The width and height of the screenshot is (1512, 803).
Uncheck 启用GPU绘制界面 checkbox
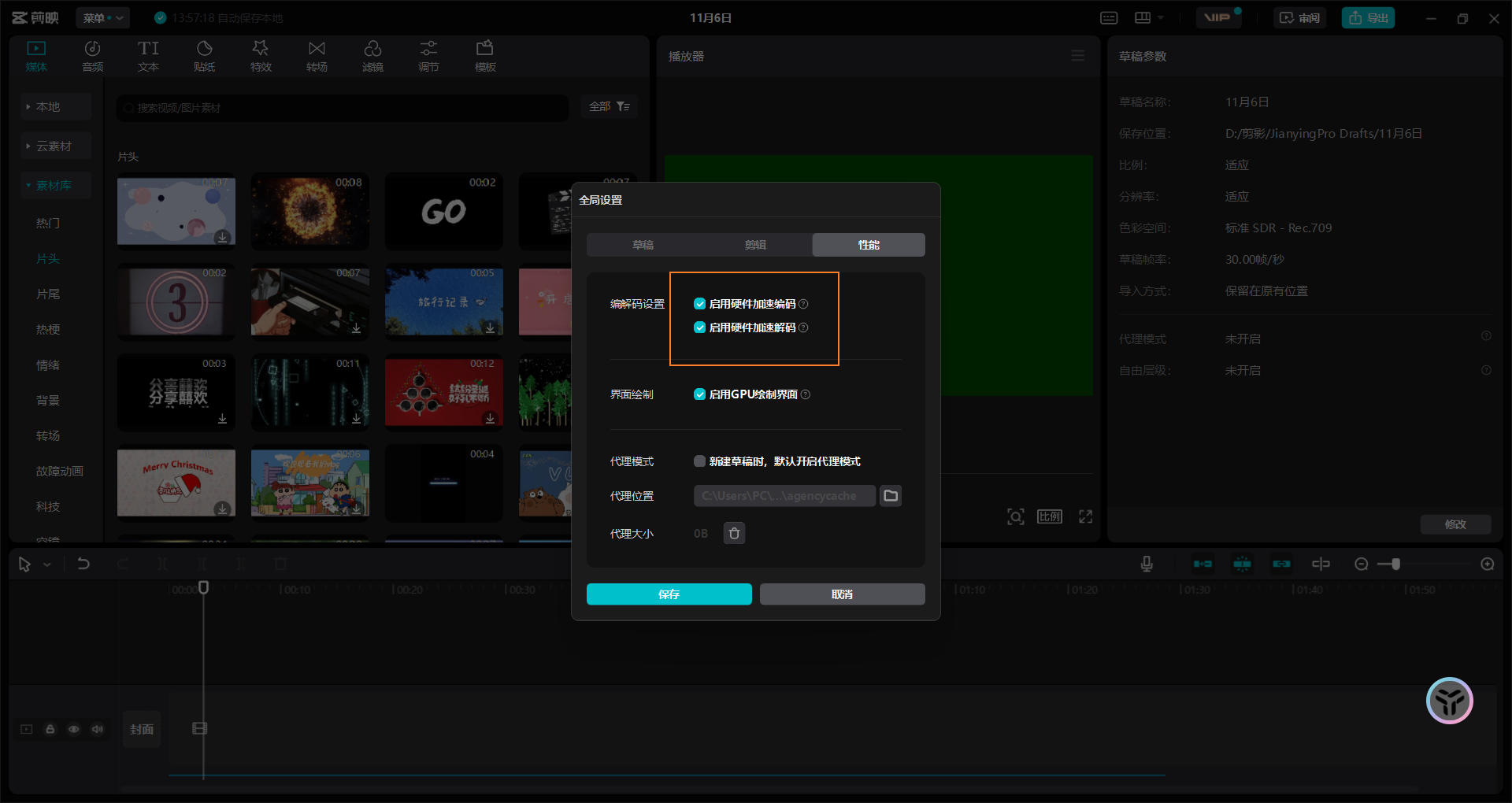(699, 394)
